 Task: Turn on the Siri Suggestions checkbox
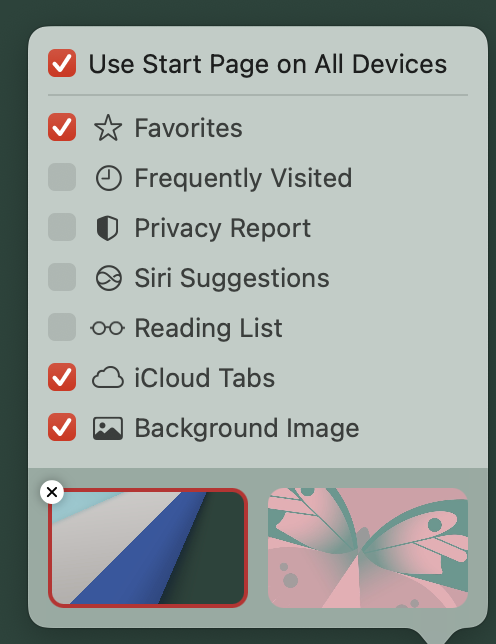pos(62,277)
